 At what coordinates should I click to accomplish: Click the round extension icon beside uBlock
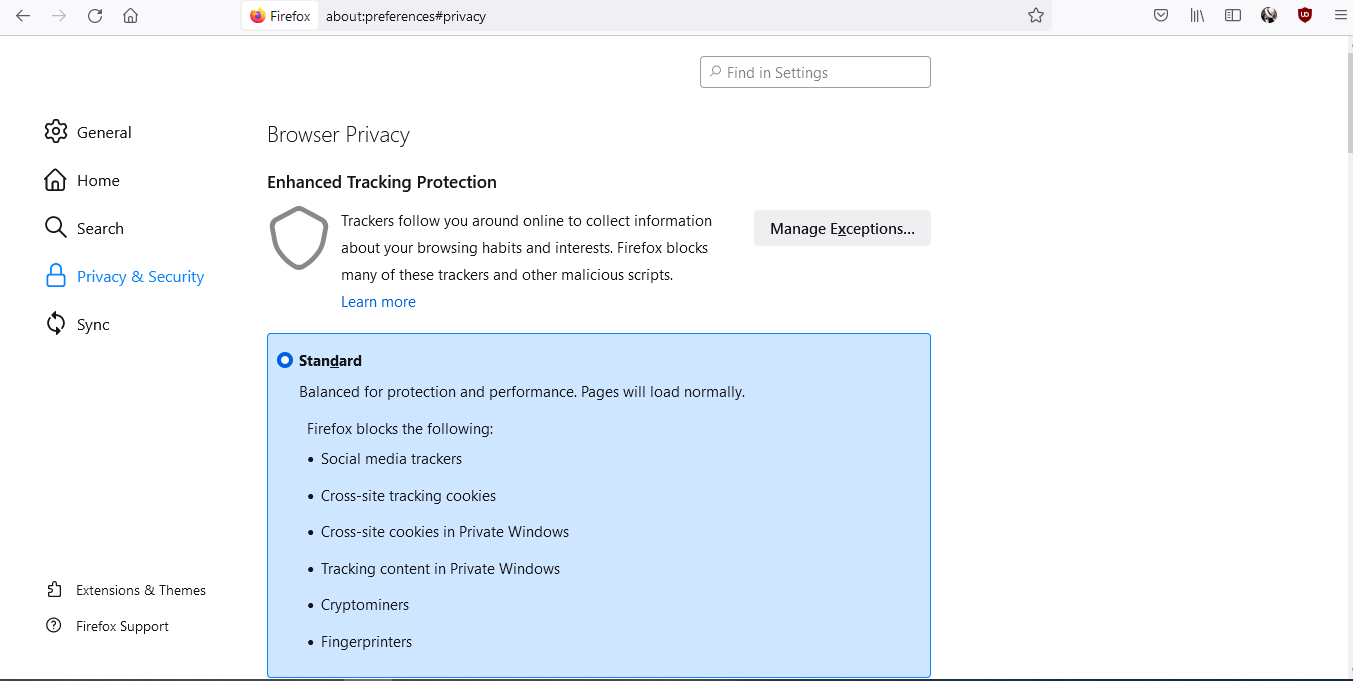pyautogui.click(x=1269, y=16)
